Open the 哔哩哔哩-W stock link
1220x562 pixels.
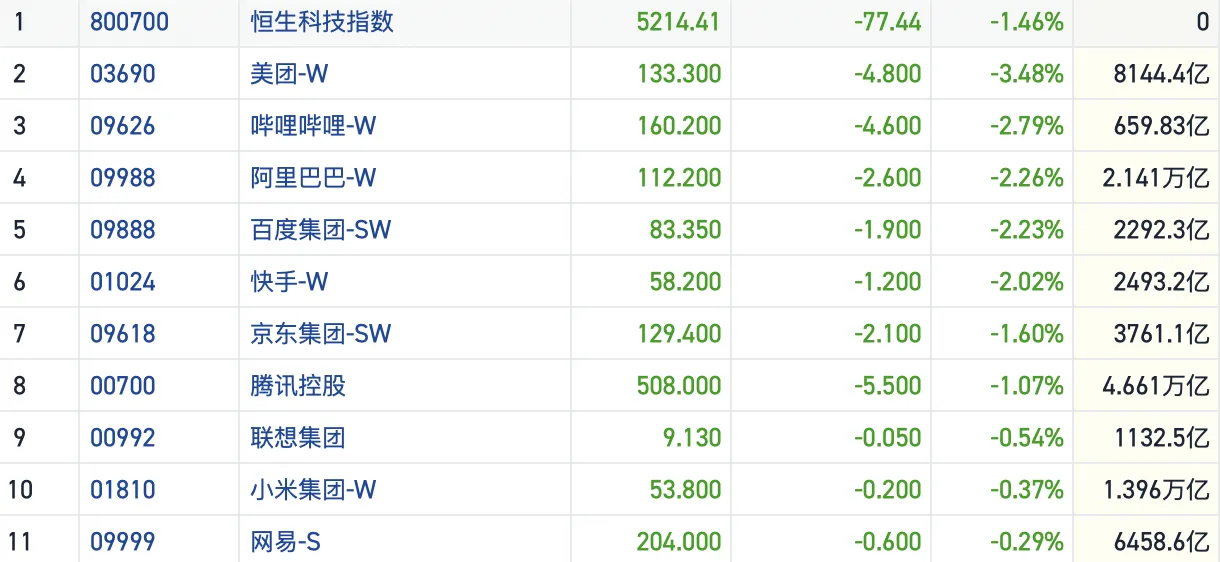(313, 126)
